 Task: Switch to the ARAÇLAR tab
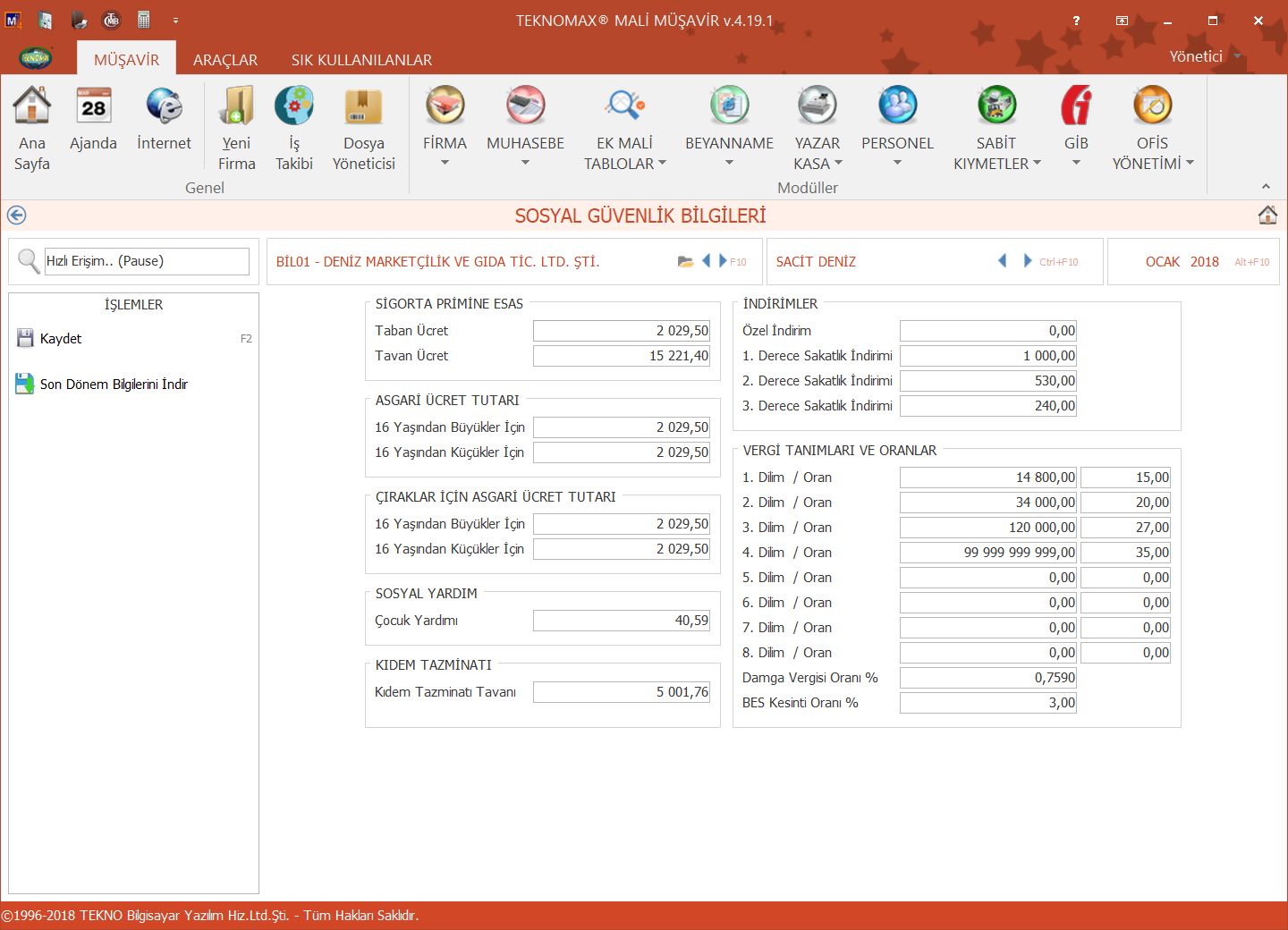(225, 60)
